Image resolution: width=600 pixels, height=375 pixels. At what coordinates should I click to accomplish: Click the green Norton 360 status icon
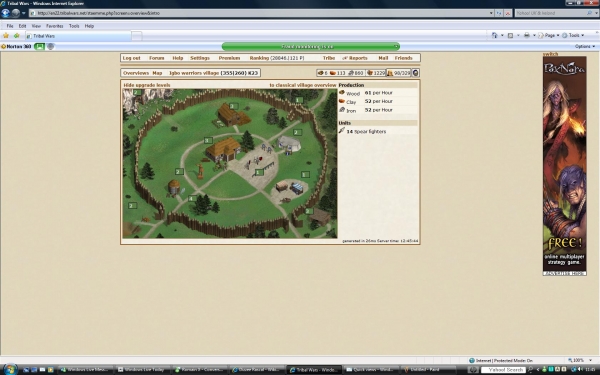(x=39, y=46)
